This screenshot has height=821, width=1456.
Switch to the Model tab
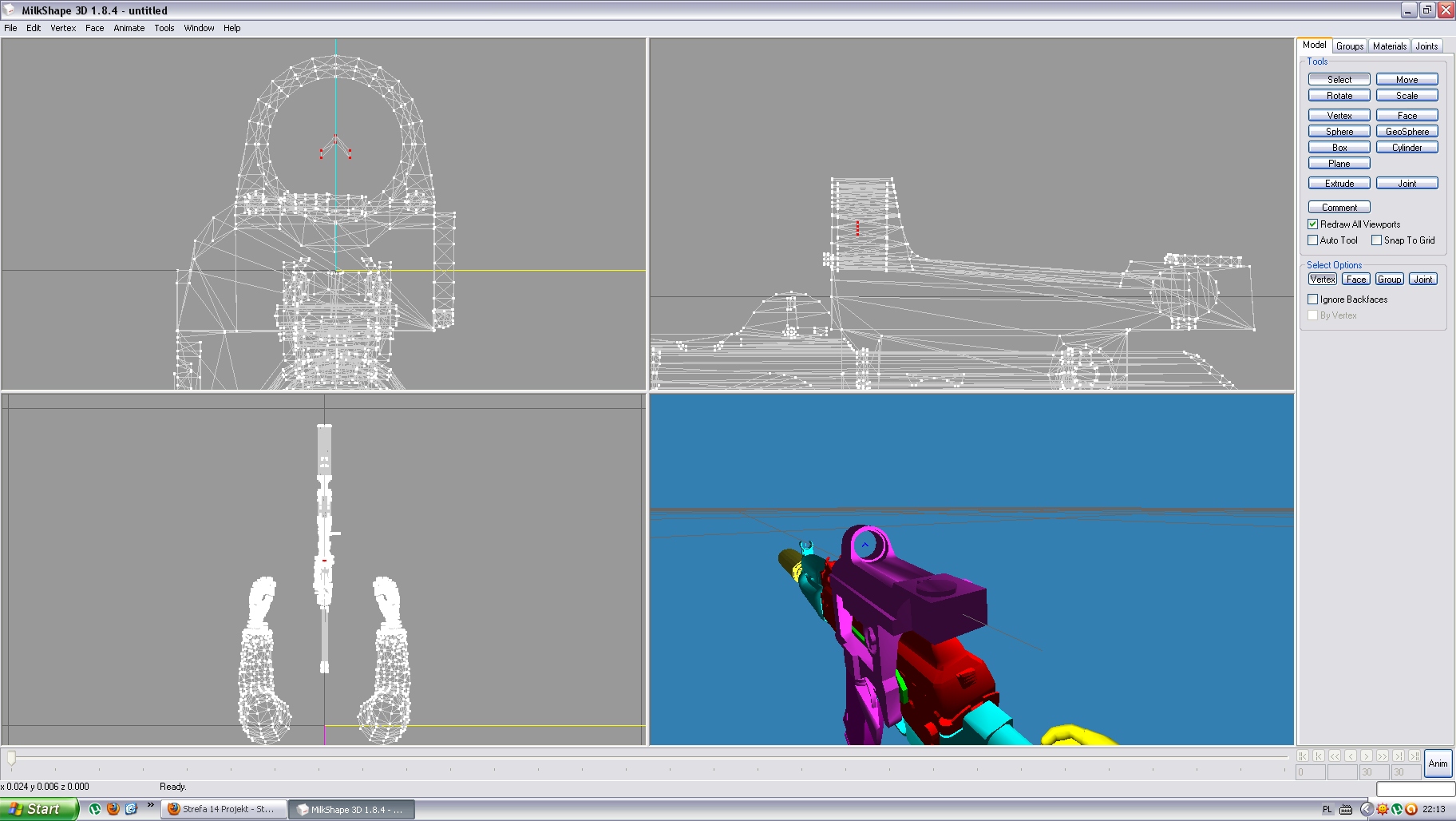1314,46
